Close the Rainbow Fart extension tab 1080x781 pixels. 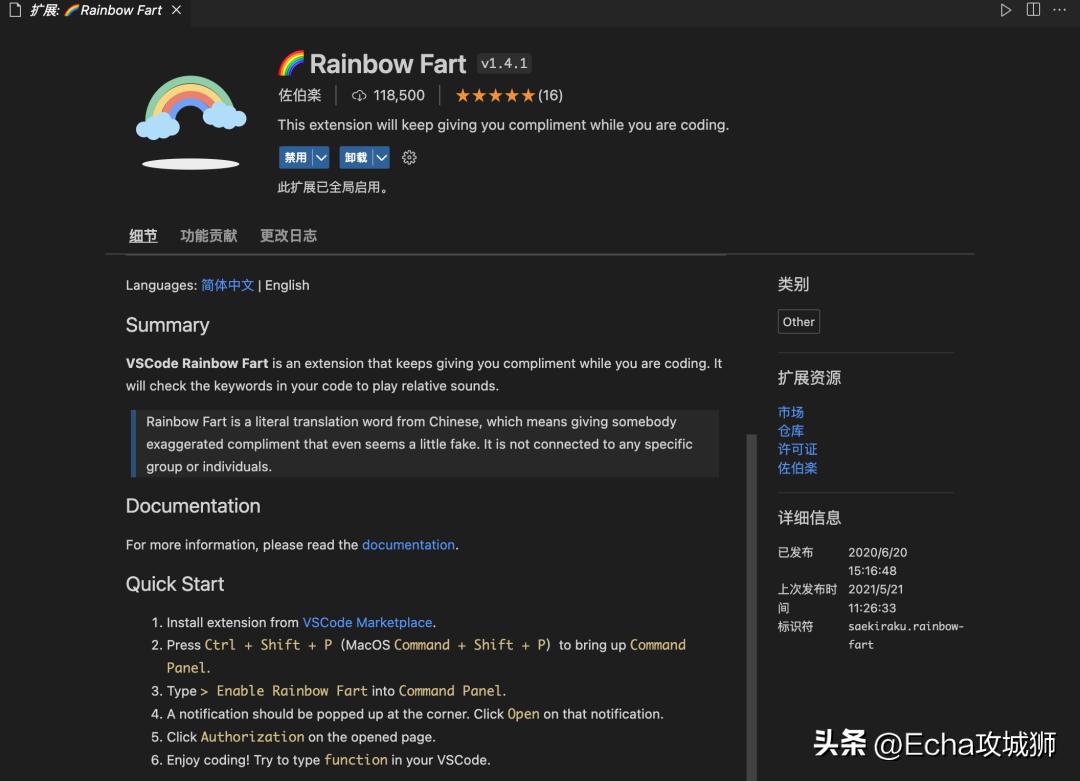(176, 10)
